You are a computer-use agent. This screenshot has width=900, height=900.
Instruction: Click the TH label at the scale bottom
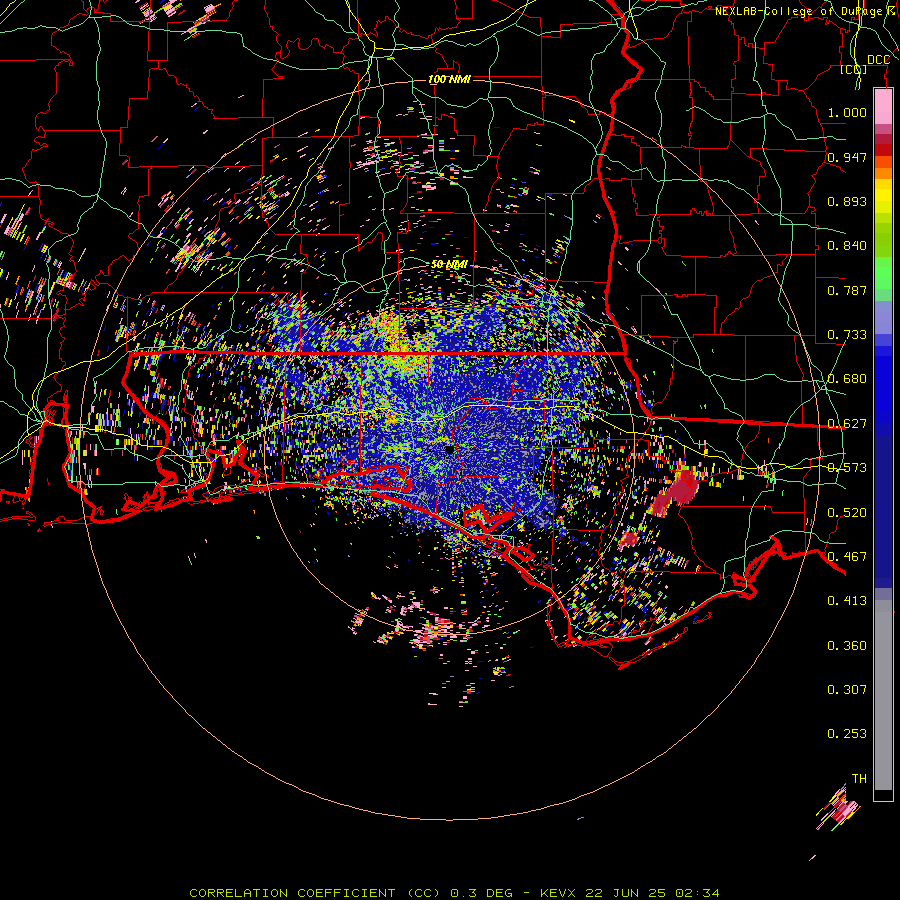pyautogui.click(x=859, y=779)
